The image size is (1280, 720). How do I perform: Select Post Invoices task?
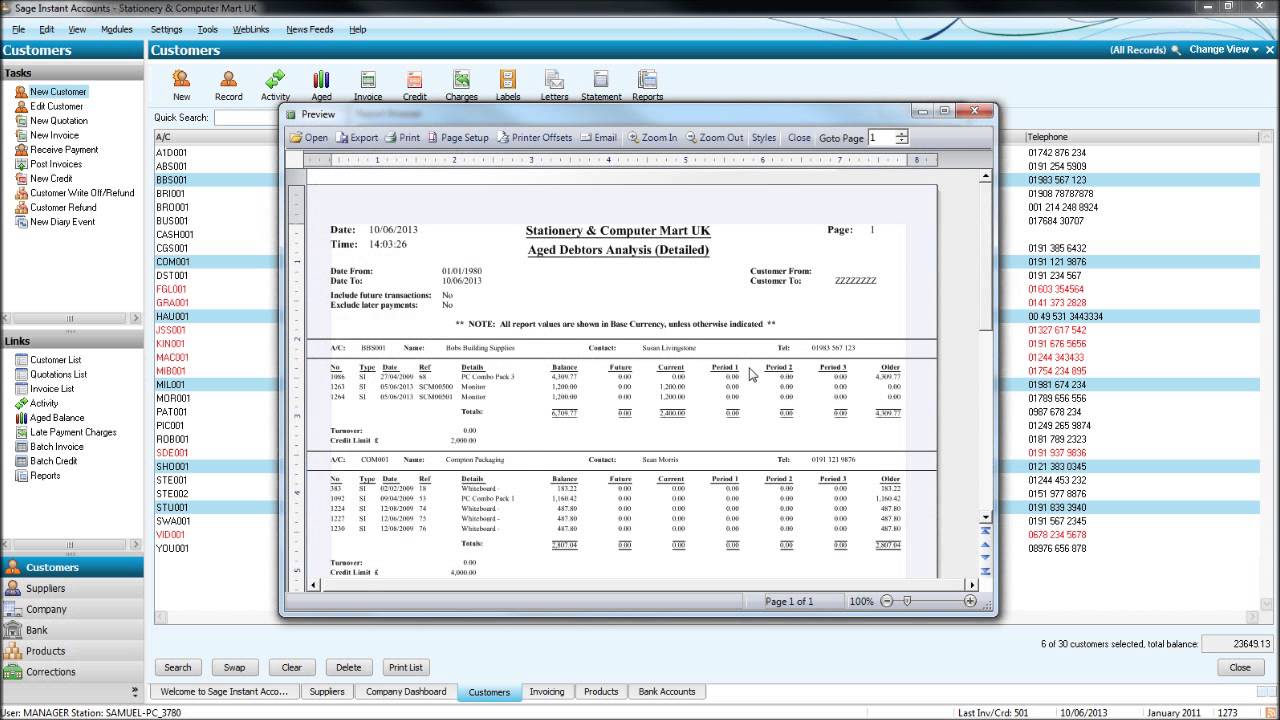click(x=56, y=164)
